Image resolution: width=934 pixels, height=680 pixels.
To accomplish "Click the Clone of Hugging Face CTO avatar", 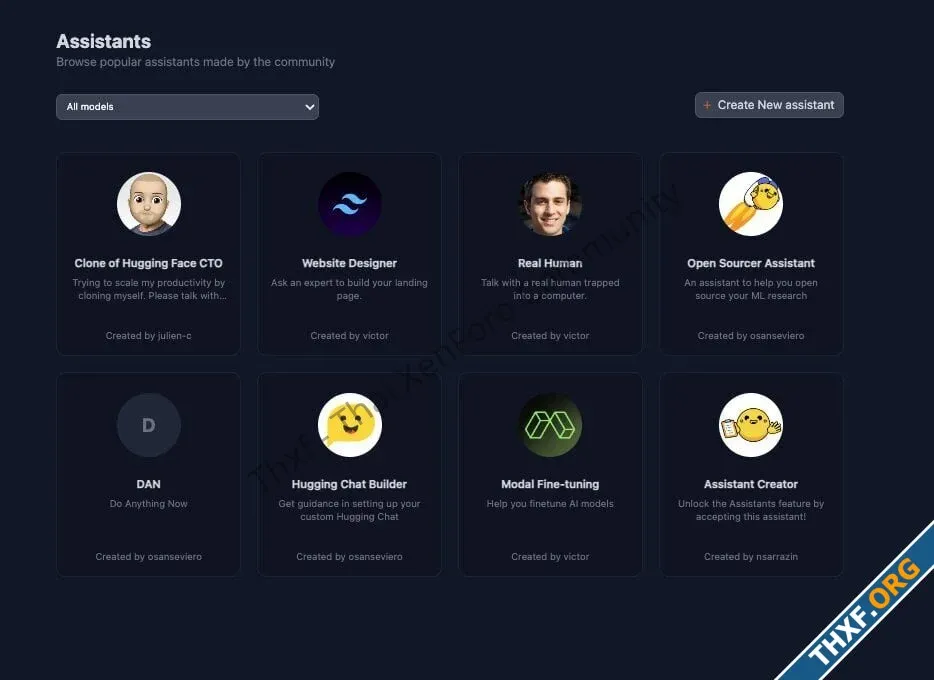I will coord(148,204).
